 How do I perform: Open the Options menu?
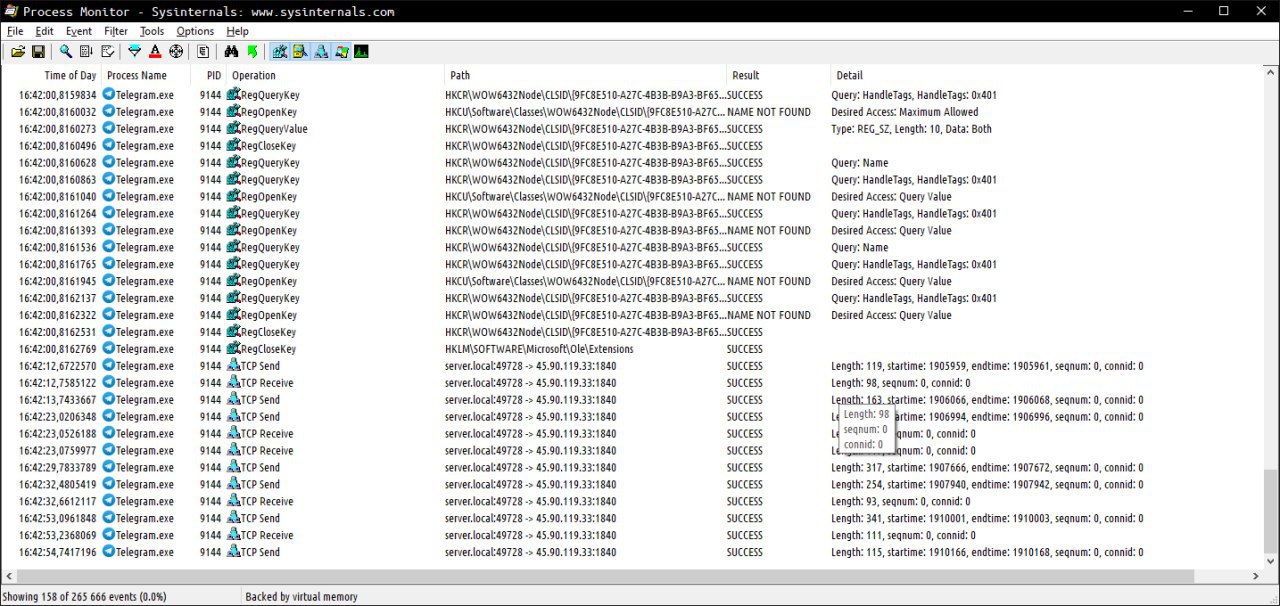tap(195, 31)
